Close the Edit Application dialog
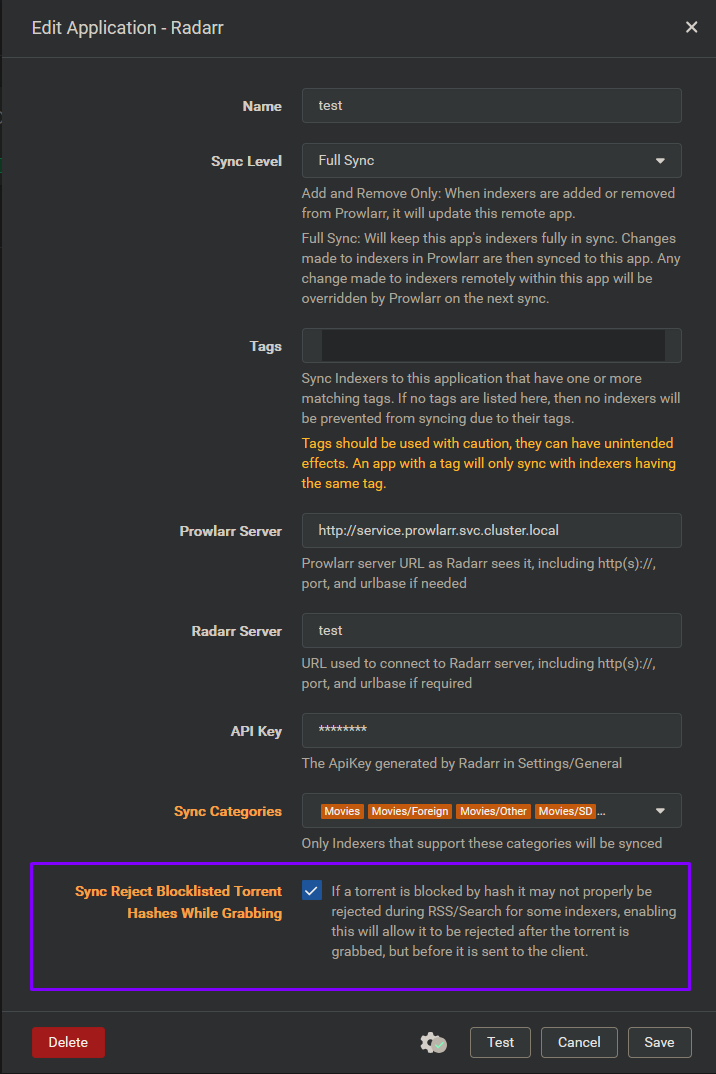The height and width of the screenshot is (1074, 716). [691, 27]
